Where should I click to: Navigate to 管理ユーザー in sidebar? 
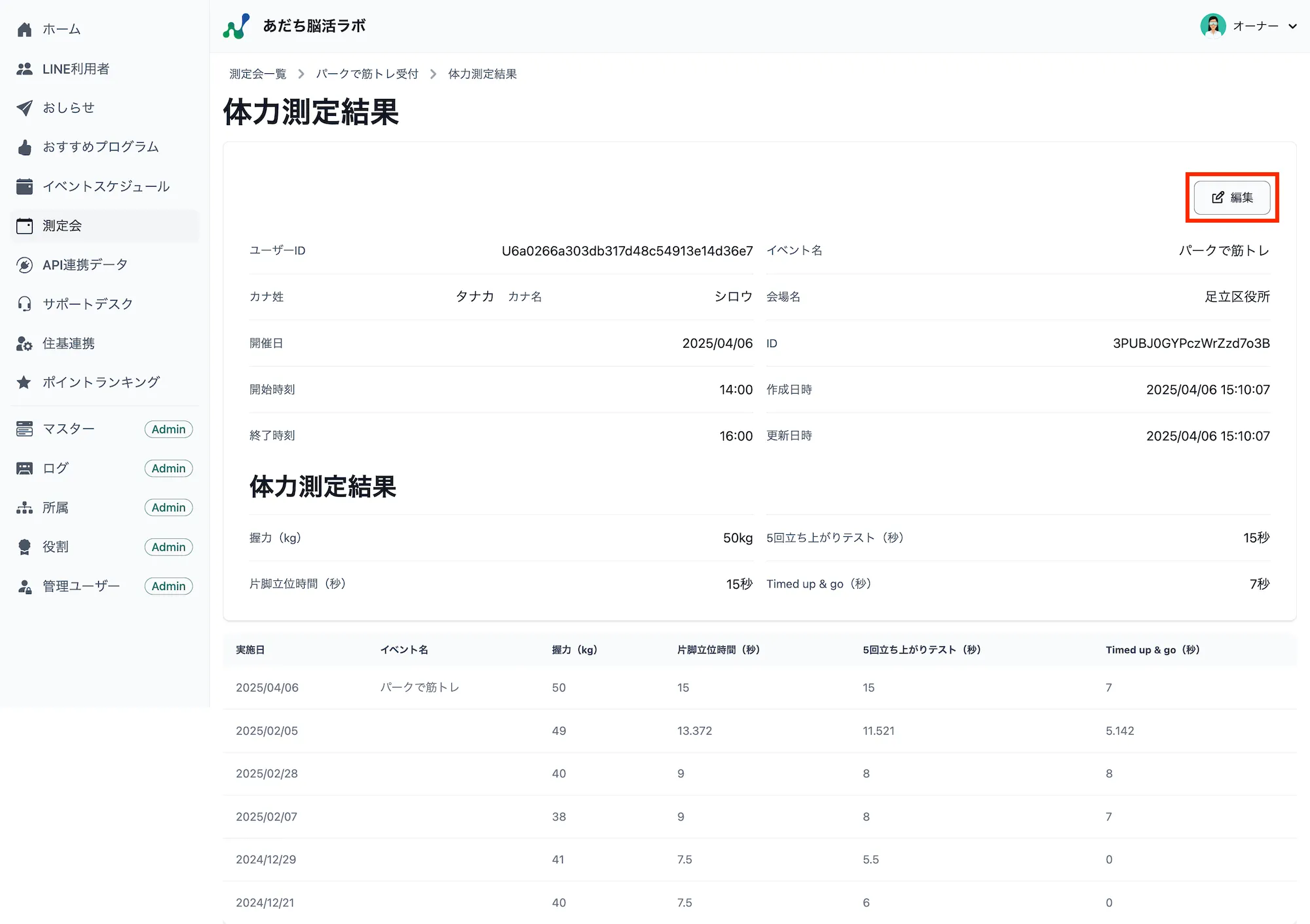(80, 585)
